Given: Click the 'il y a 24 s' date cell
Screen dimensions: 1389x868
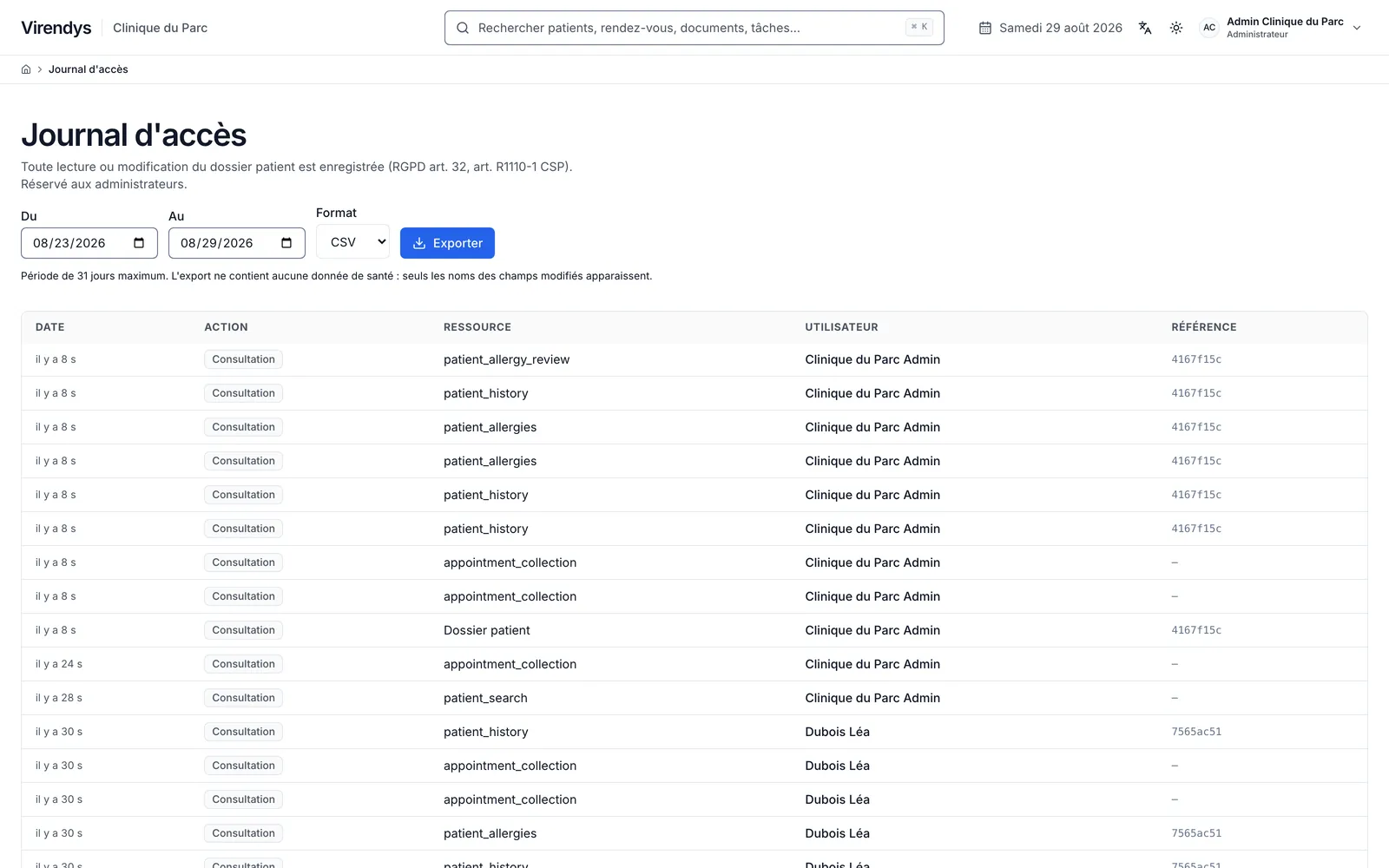Looking at the screenshot, I should 59,664.
